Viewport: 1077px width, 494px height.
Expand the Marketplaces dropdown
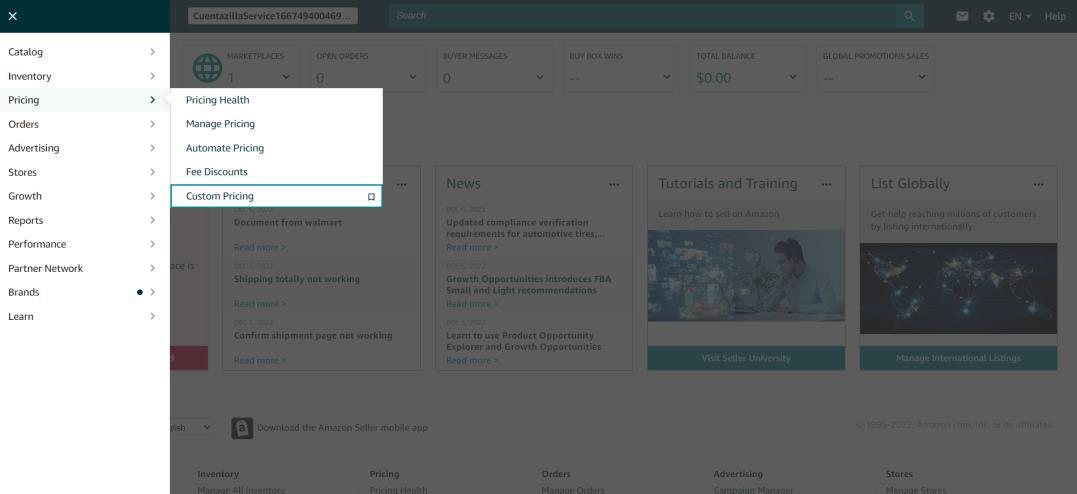(x=286, y=77)
